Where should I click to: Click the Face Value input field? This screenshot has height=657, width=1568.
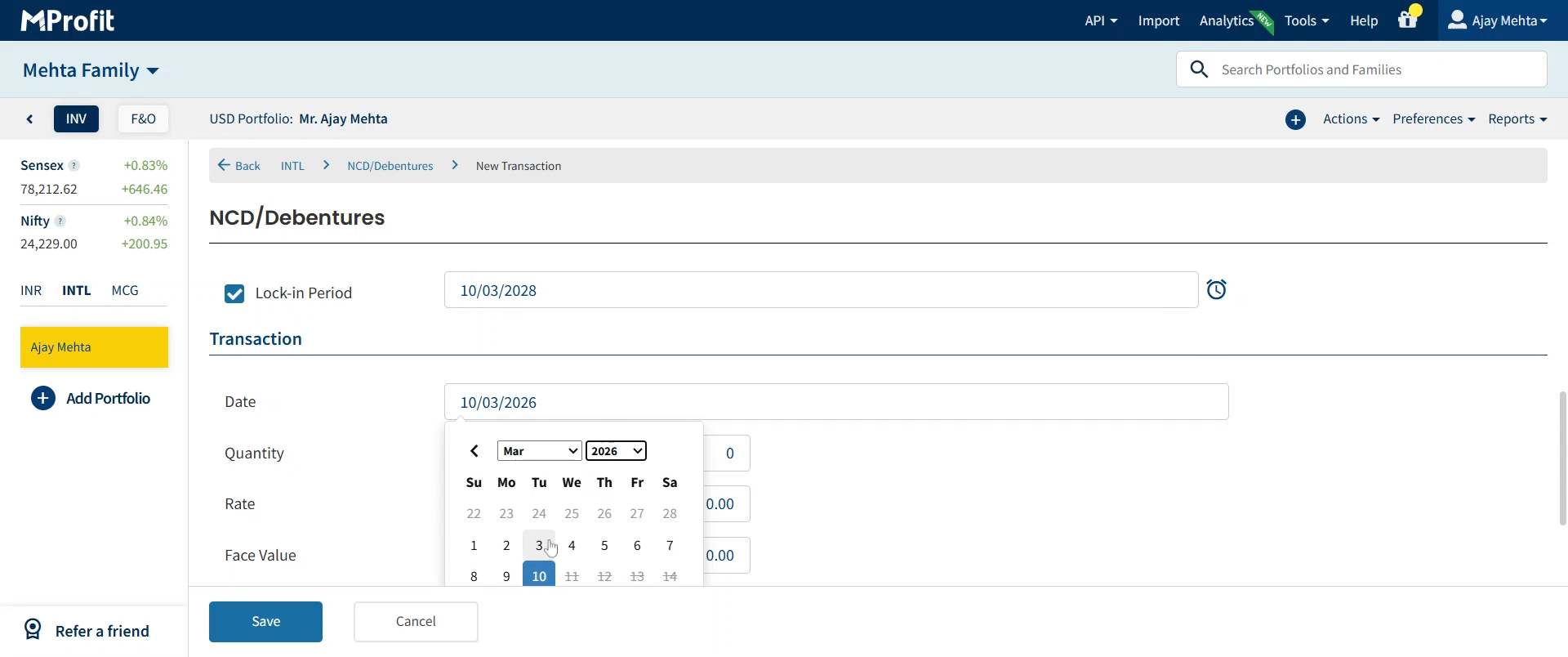[726, 556]
